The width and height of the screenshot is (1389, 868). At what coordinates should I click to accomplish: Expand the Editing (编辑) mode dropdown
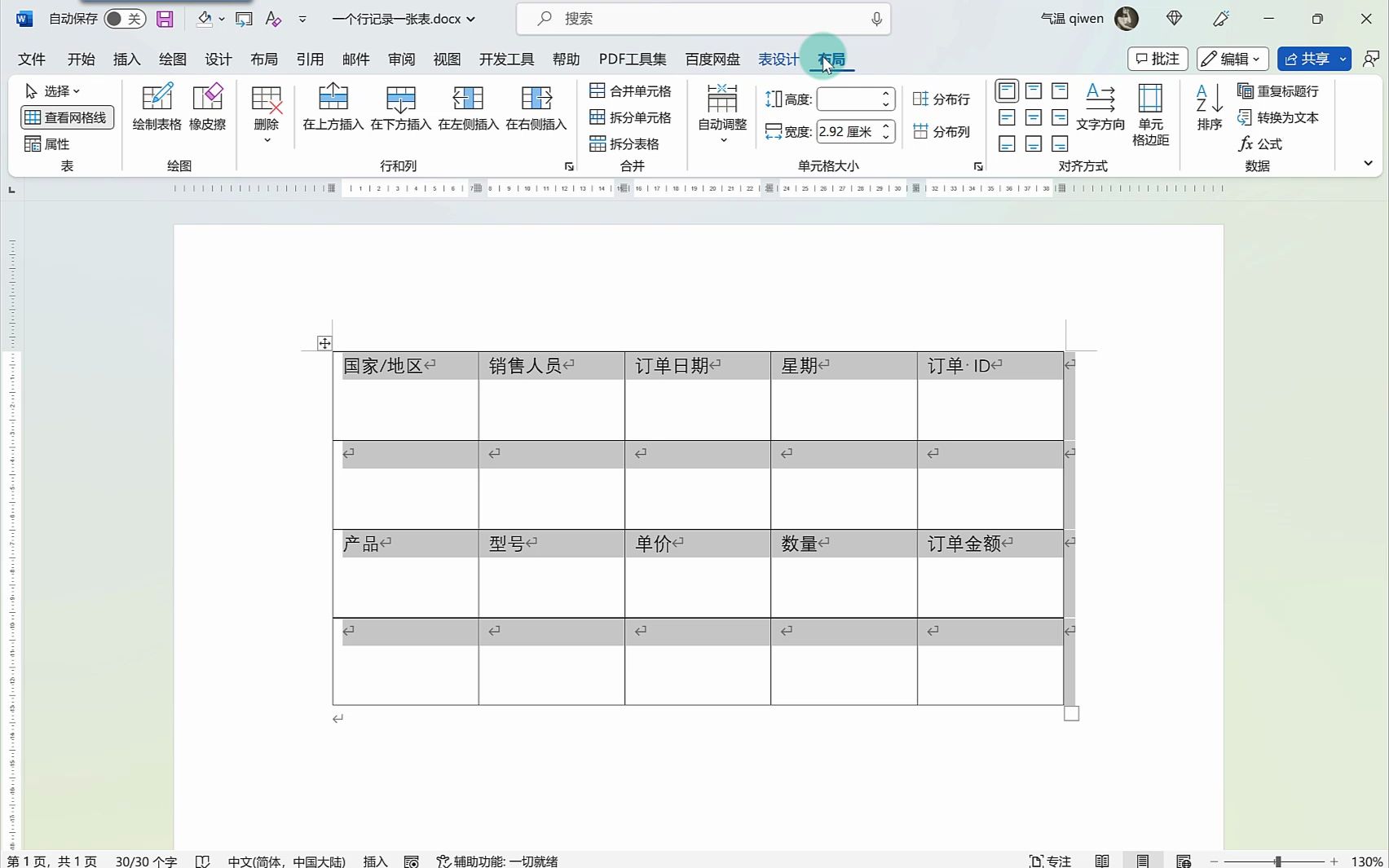(x=1258, y=59)
